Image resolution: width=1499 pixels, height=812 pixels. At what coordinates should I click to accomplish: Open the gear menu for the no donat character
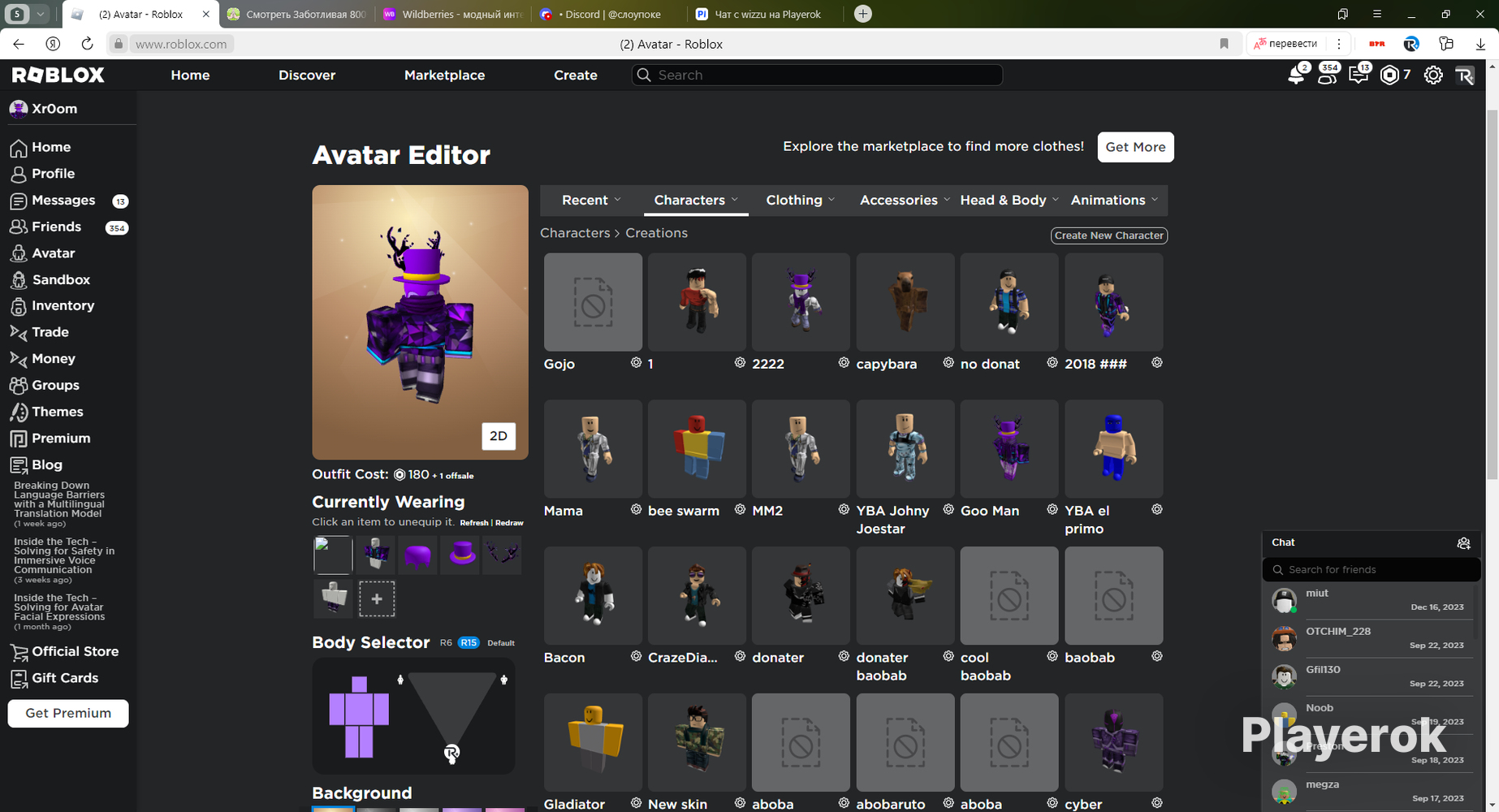(x=1052, y=363)
